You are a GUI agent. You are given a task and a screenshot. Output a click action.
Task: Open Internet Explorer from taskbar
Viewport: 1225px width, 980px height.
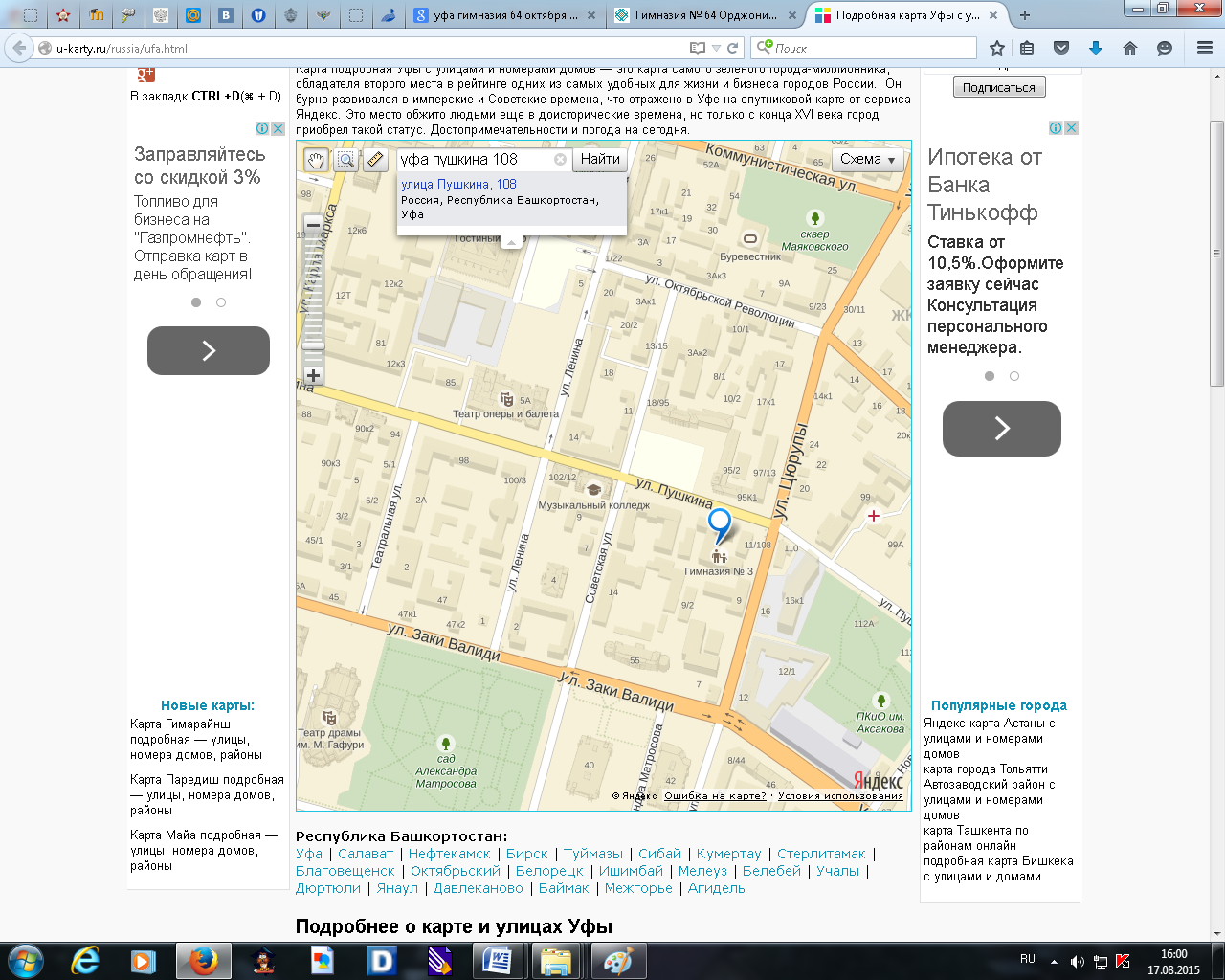[x=84, y=961]
